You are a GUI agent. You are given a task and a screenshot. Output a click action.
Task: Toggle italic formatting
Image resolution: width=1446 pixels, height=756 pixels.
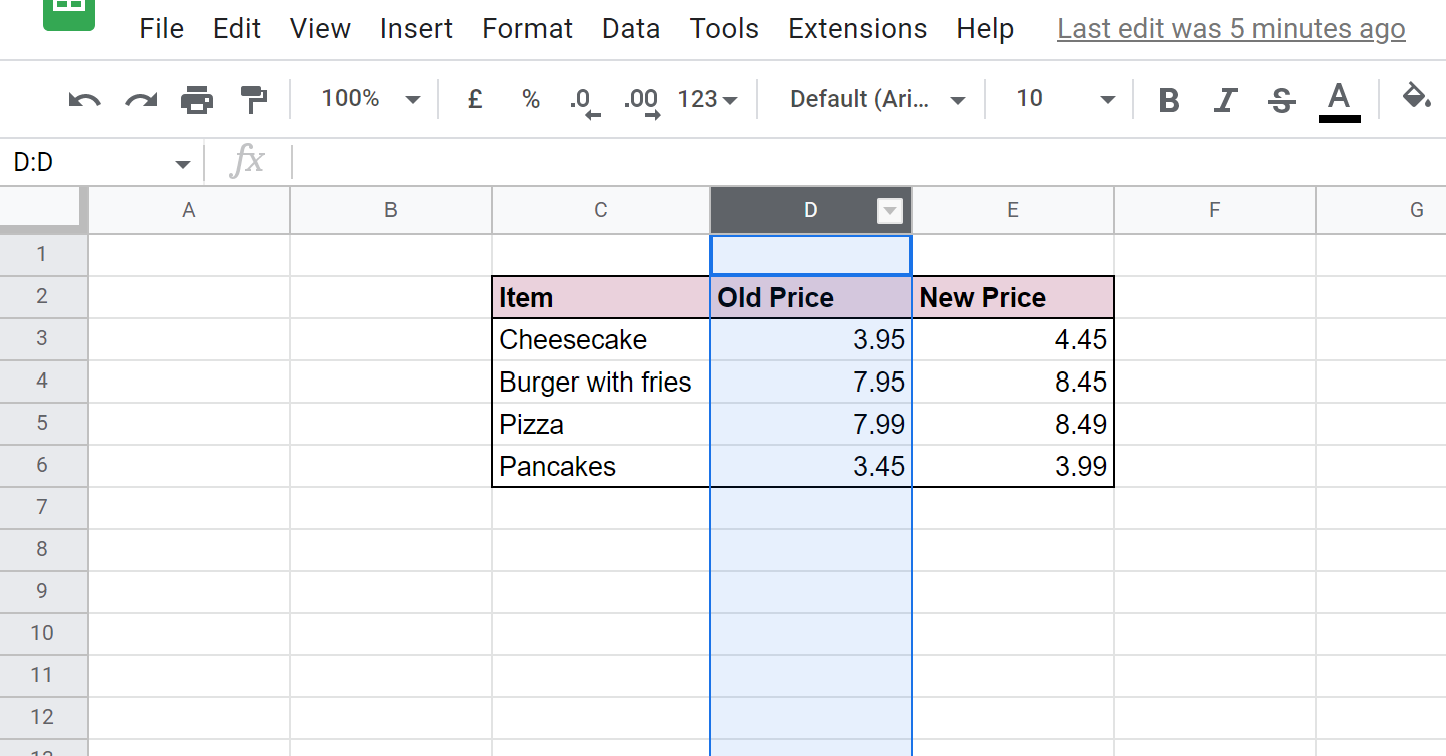coord(1225,99)
